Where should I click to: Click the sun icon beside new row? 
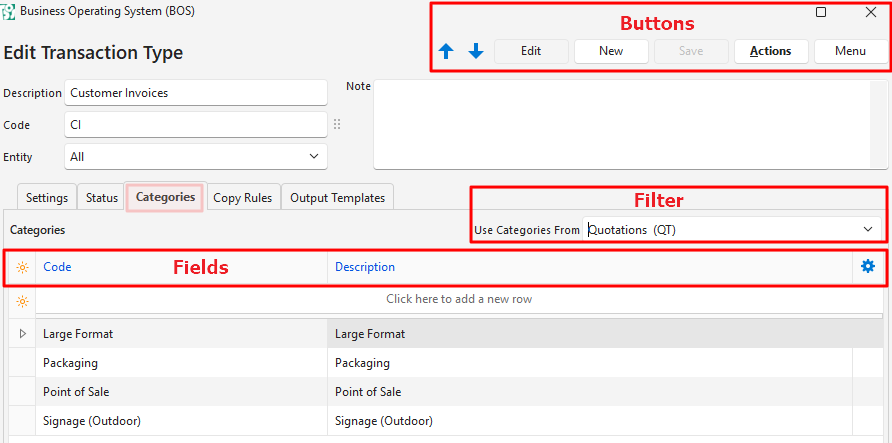click(22, 300)
